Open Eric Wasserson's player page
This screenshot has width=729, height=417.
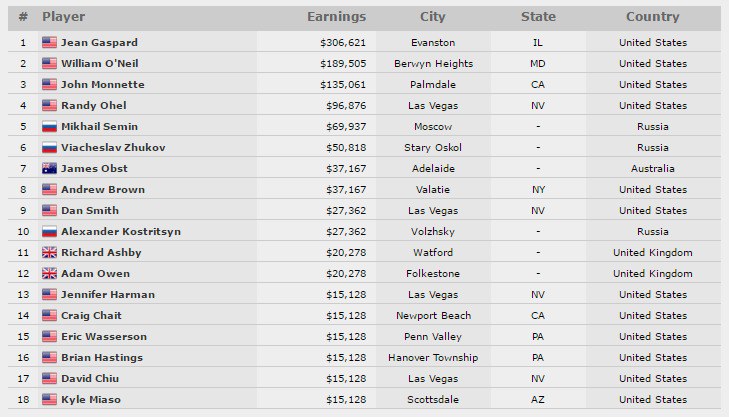tap(105, 337)
